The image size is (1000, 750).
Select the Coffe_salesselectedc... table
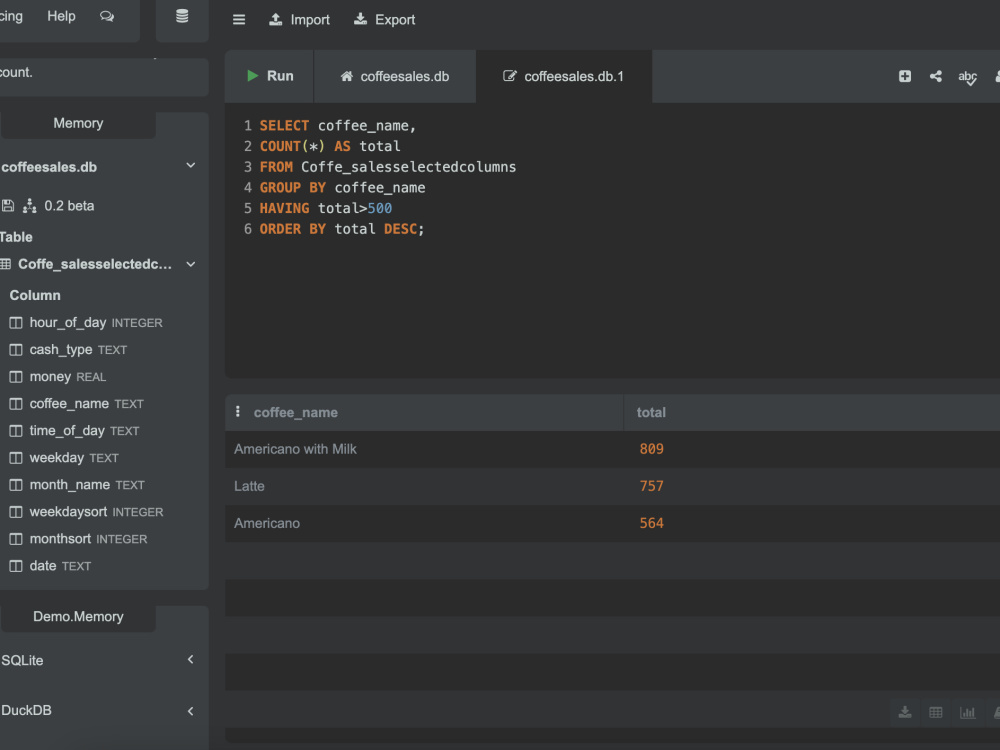[x=94, y=264]
